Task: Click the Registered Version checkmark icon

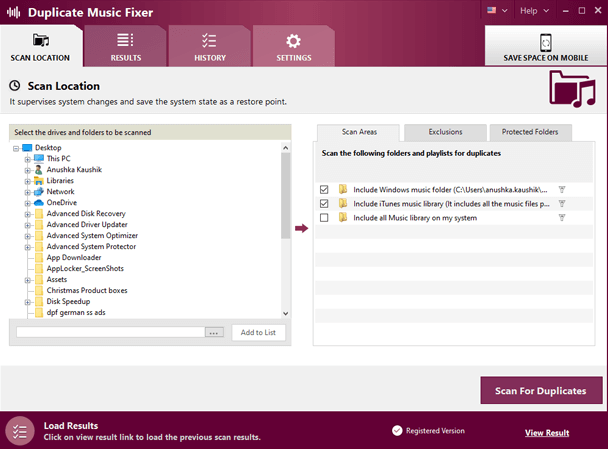Action: tap(397, 430)
